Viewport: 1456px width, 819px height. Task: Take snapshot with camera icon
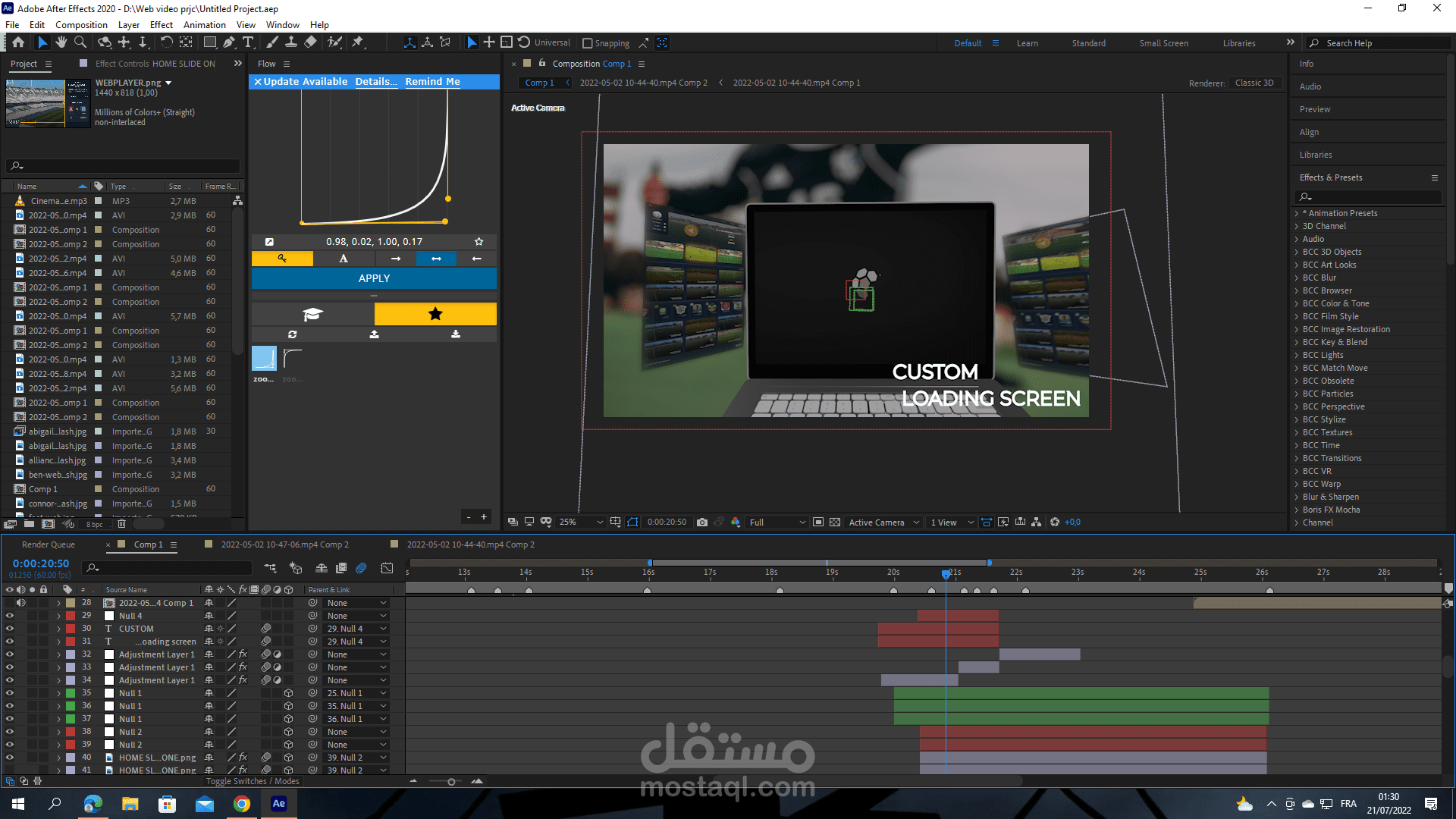(x=702, y=522)
